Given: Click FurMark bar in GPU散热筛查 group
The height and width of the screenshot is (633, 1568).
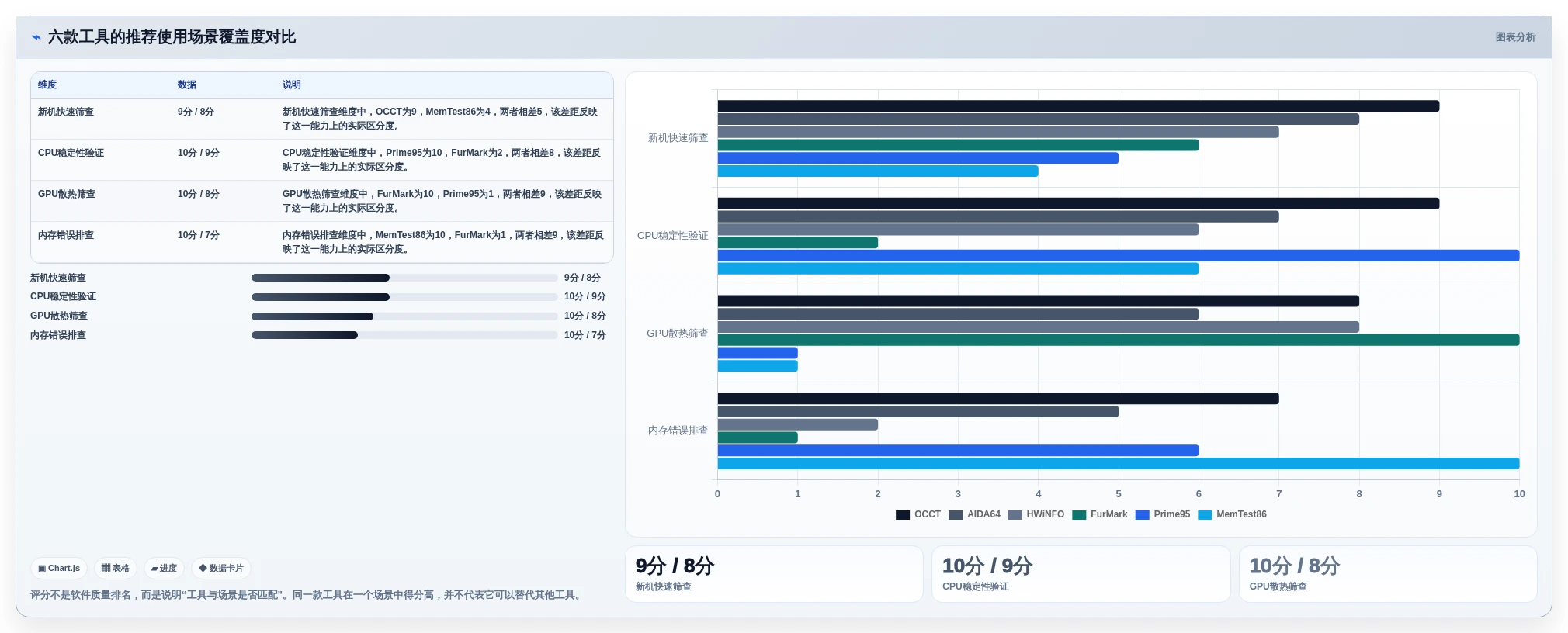Looking at the screenshot, I should pyautogui.click(x=1119, y=341).
